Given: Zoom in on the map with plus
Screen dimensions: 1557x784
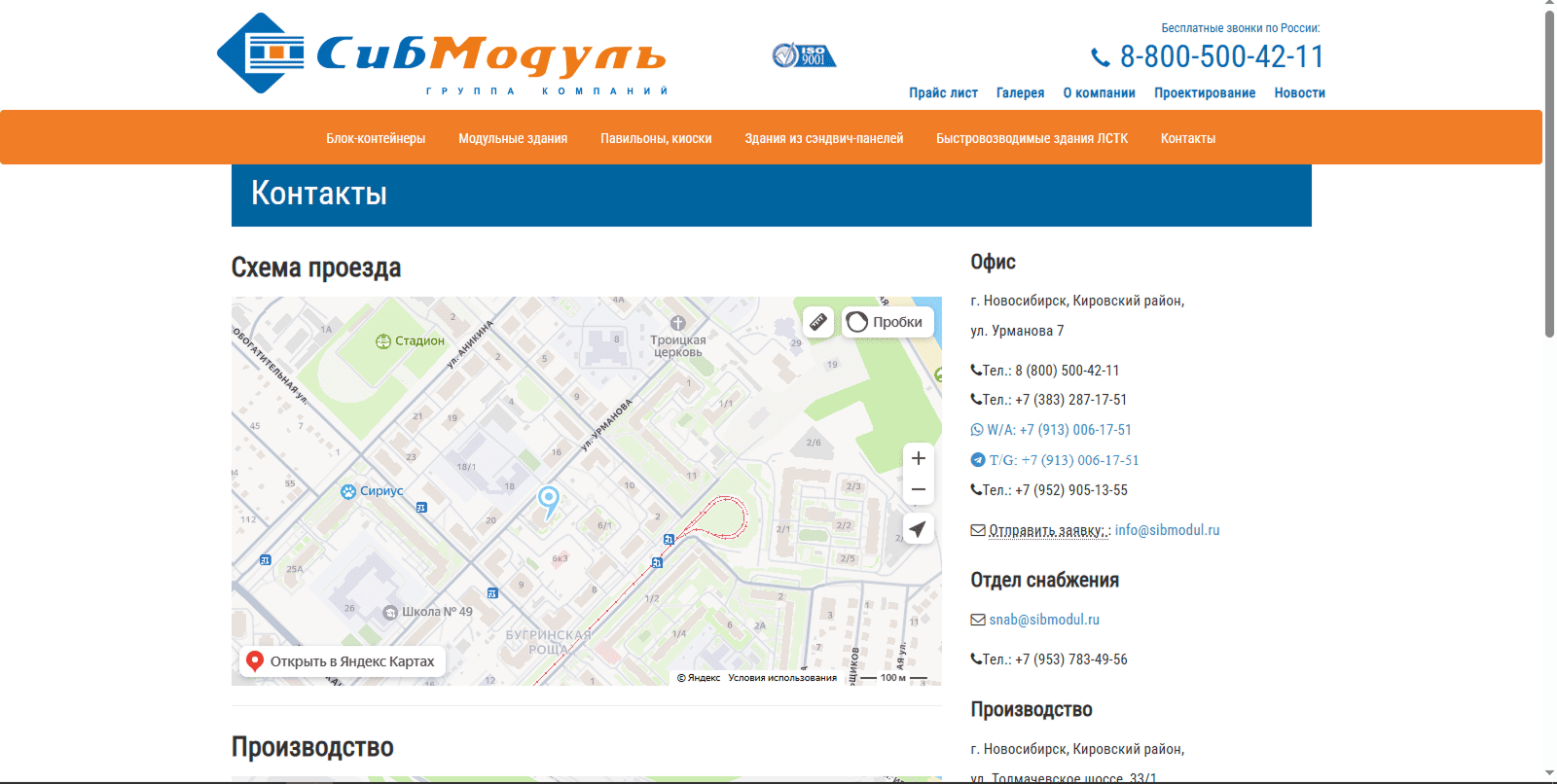Looking at the screenshot, I should (x=919, y=458).
